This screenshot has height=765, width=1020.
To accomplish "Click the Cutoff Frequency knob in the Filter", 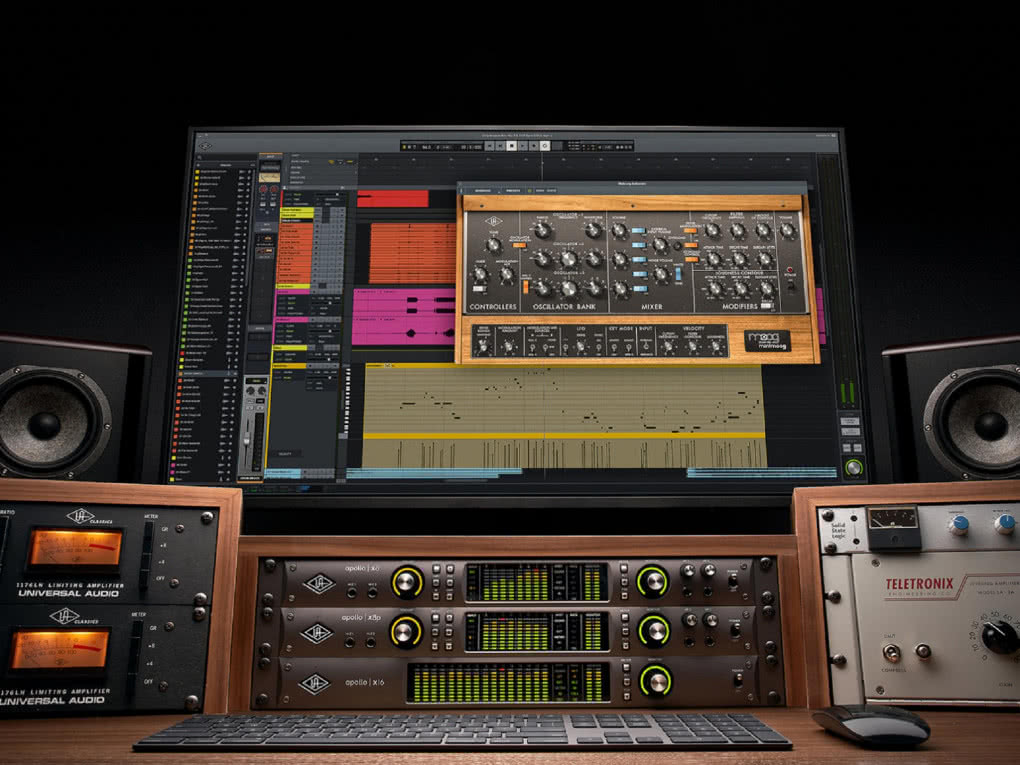I will [x=712, y=230].
